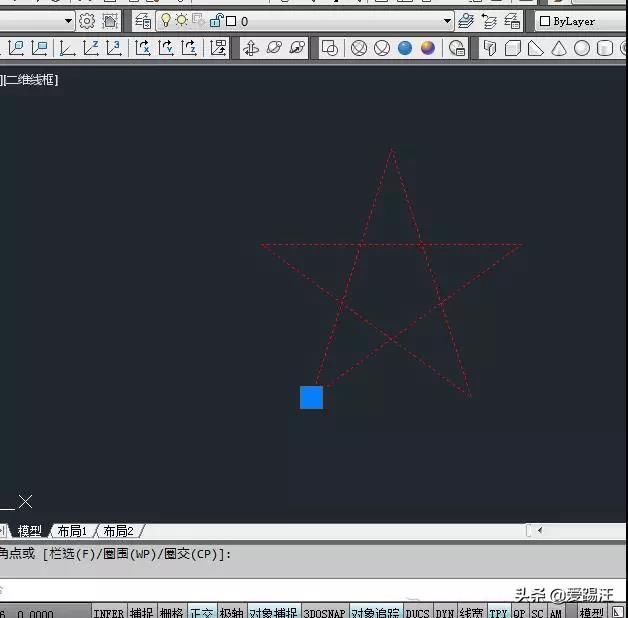
Task: Open Workspace Settings gear icon
Action: pyautogui.click(x=87, y=21)
